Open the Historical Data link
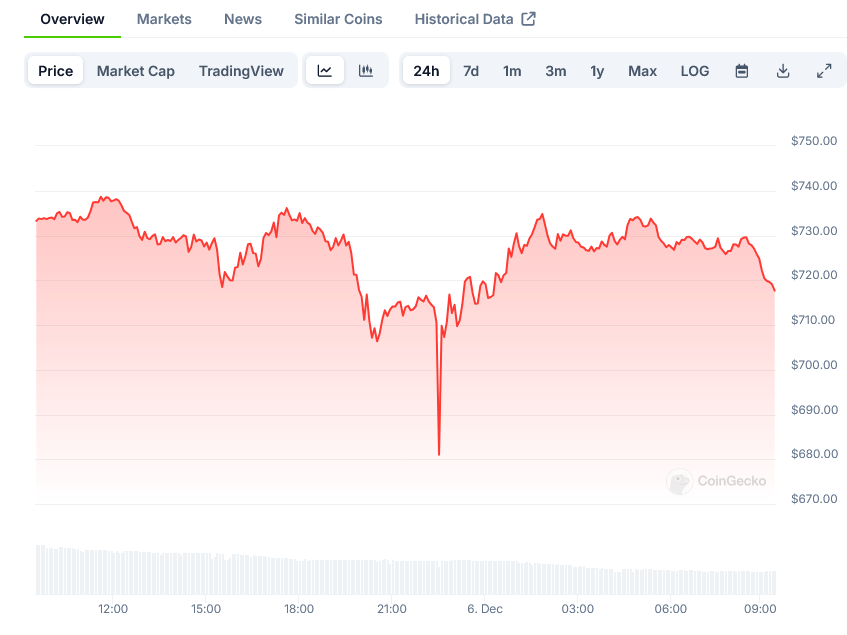 click(x=464, y=19)
